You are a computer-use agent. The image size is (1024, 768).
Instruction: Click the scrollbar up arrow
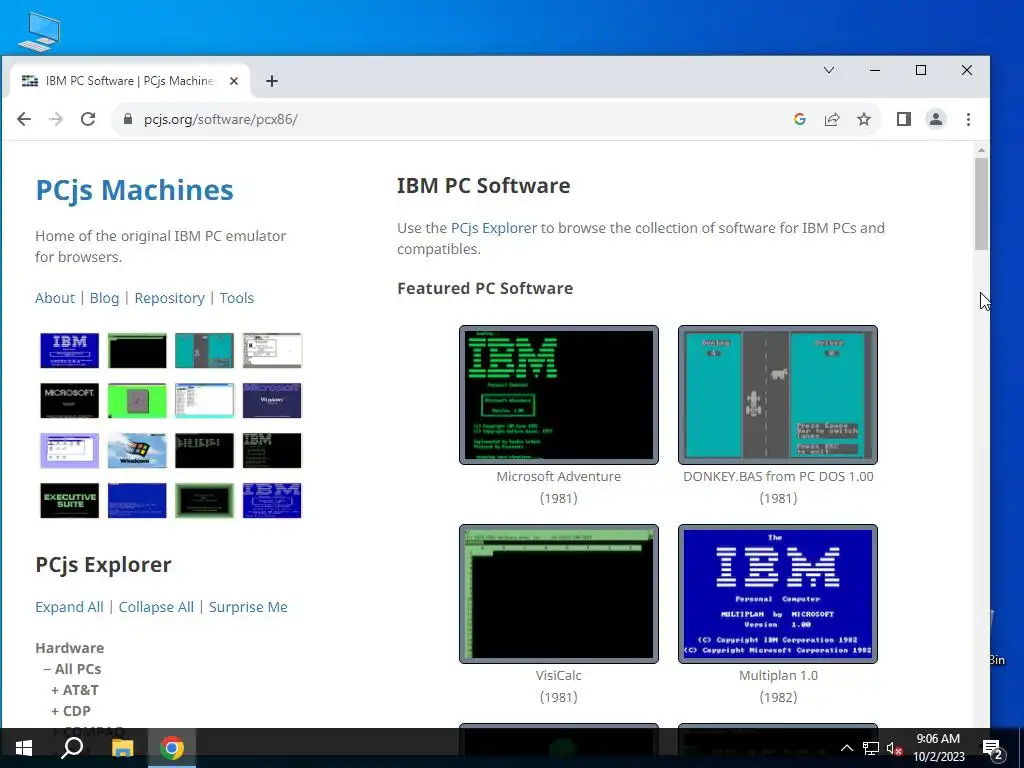click(x=981, y=150)
